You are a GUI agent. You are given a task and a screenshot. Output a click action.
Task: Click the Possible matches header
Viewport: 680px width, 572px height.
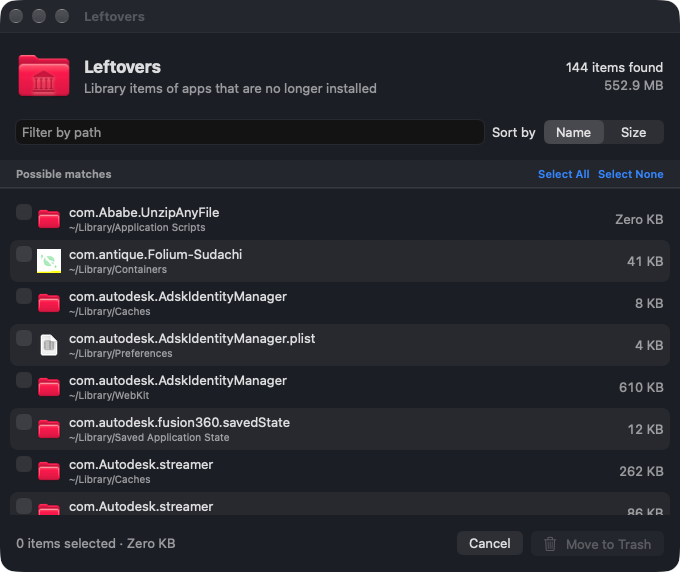pos(64,174)
